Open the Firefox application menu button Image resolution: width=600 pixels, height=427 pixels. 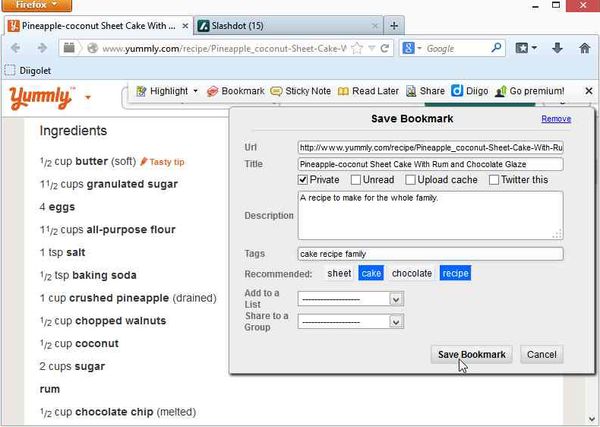pos(36,5)
